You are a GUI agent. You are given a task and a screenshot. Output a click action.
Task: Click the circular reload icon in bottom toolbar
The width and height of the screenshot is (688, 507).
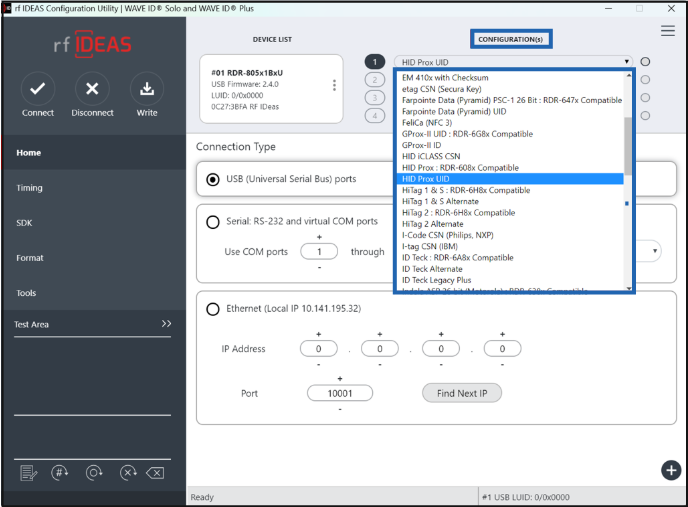[x=94, y=473]
